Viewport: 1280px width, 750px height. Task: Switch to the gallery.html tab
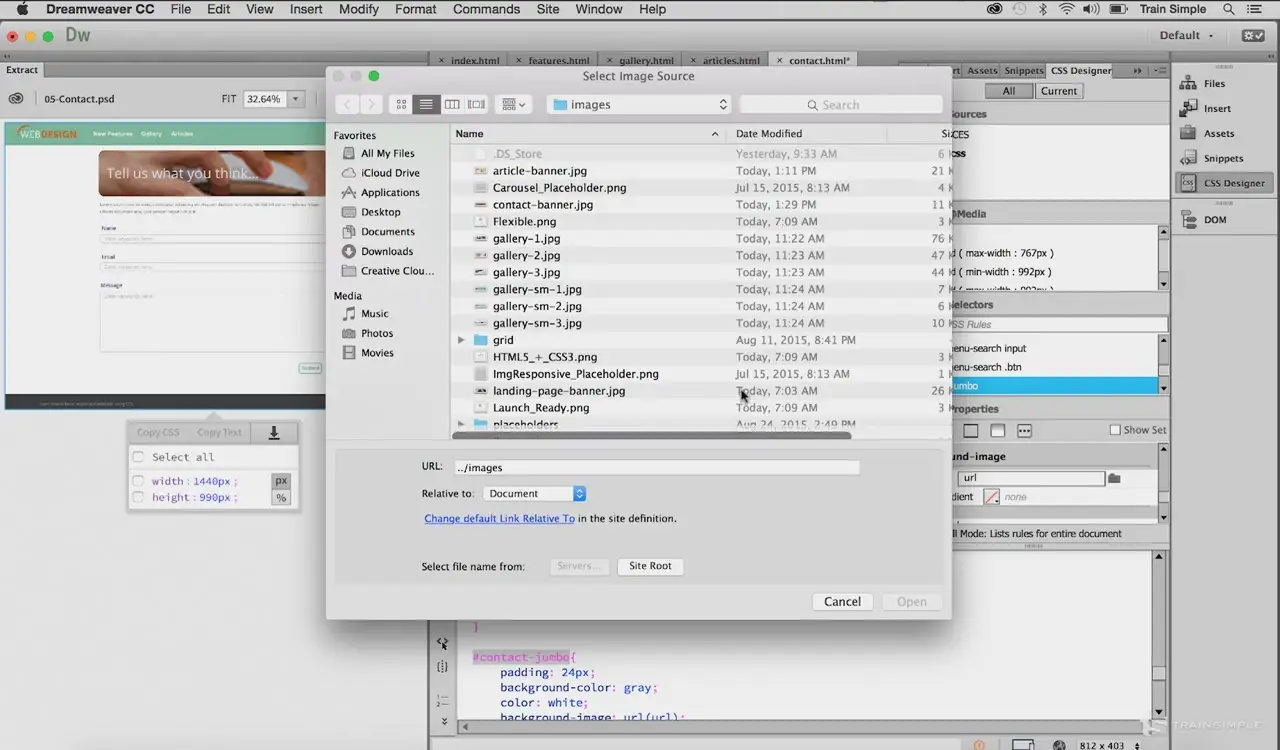point(646,60)
